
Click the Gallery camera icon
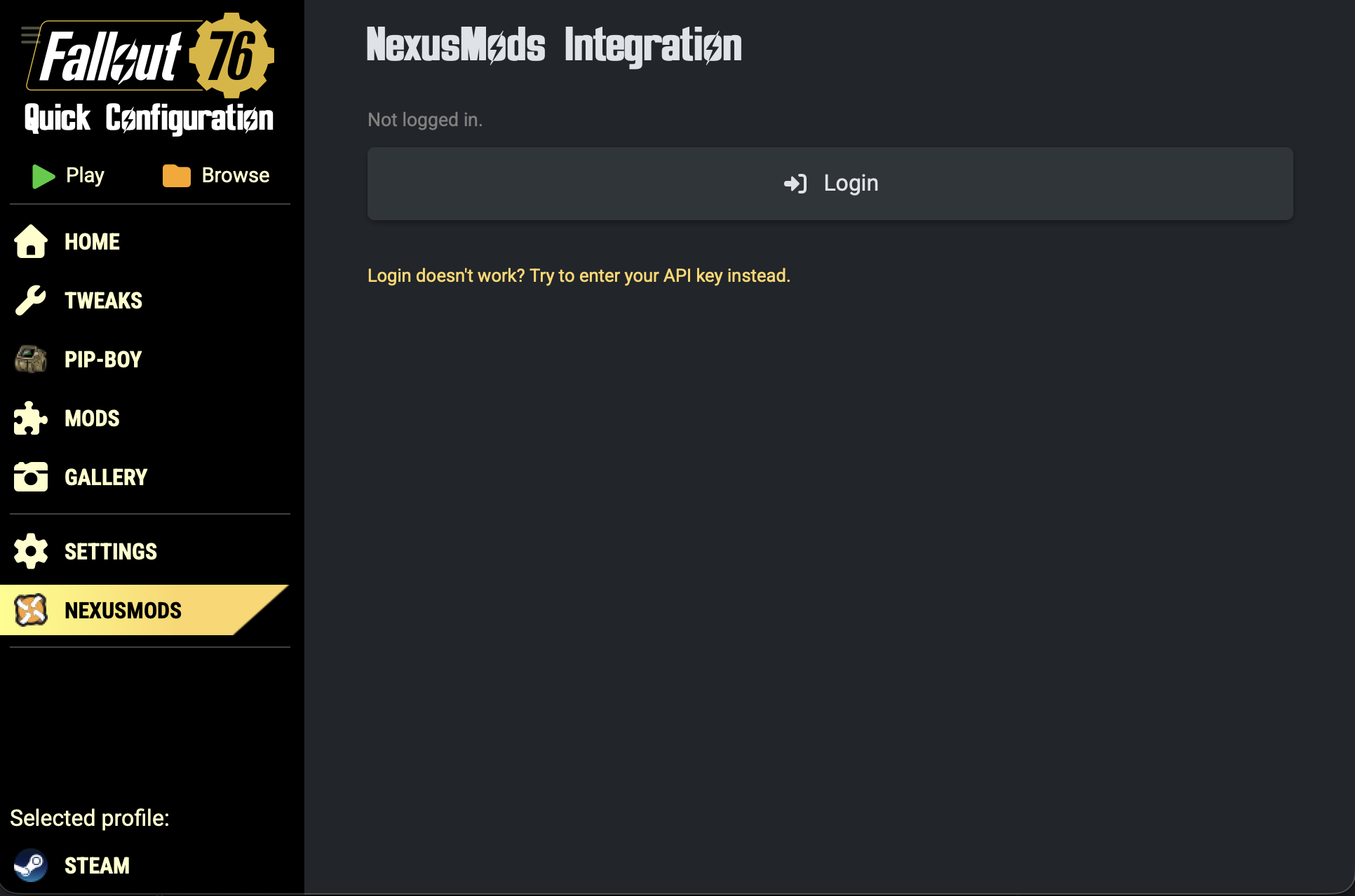pos(31,477)
